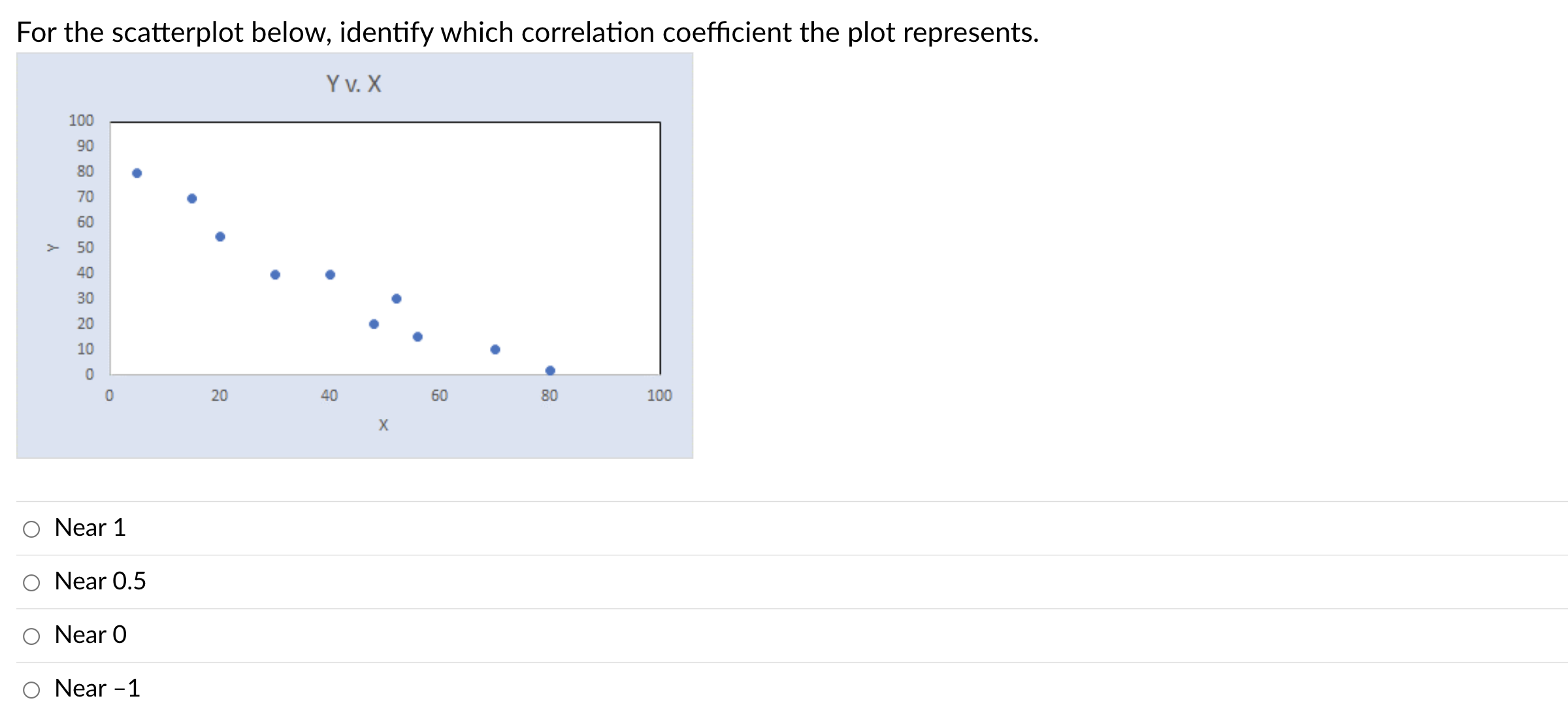Image resolution: width=1568 pixels, height=724 pixels.
Task: Click the X axis label below the chart
Action: click(384, 424)
